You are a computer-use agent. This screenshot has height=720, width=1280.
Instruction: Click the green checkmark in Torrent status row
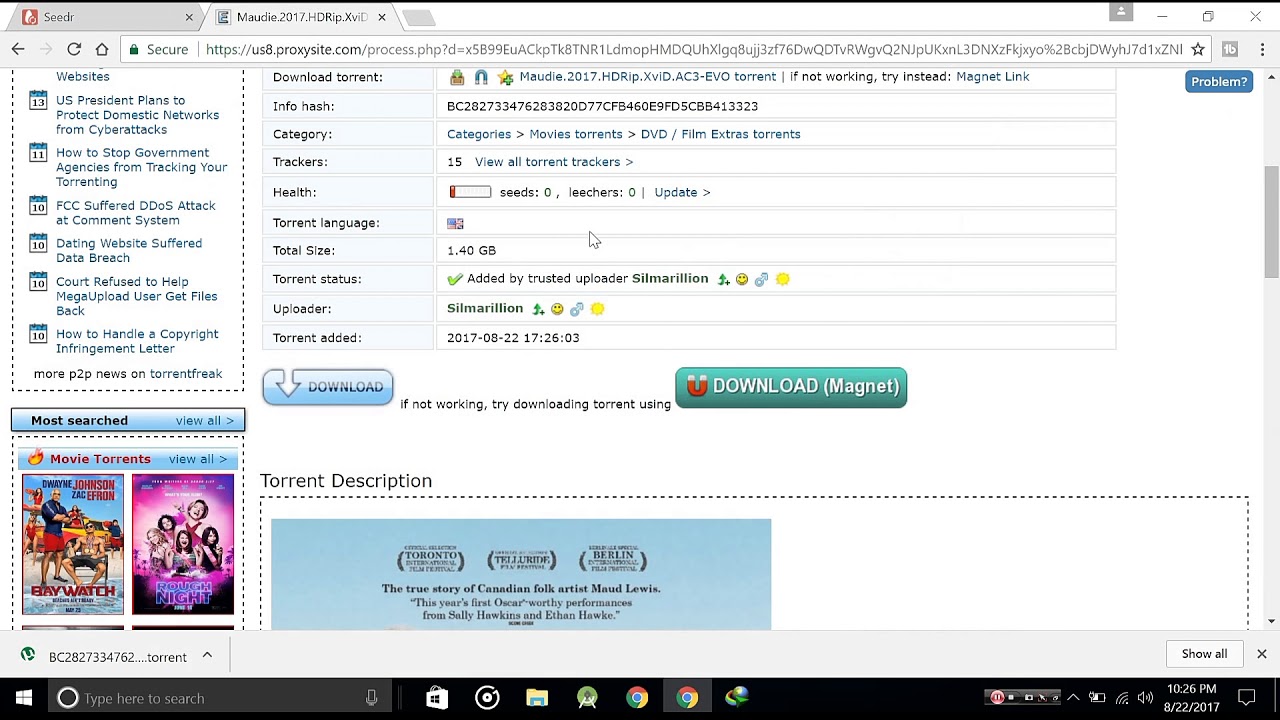pos(455,279)
